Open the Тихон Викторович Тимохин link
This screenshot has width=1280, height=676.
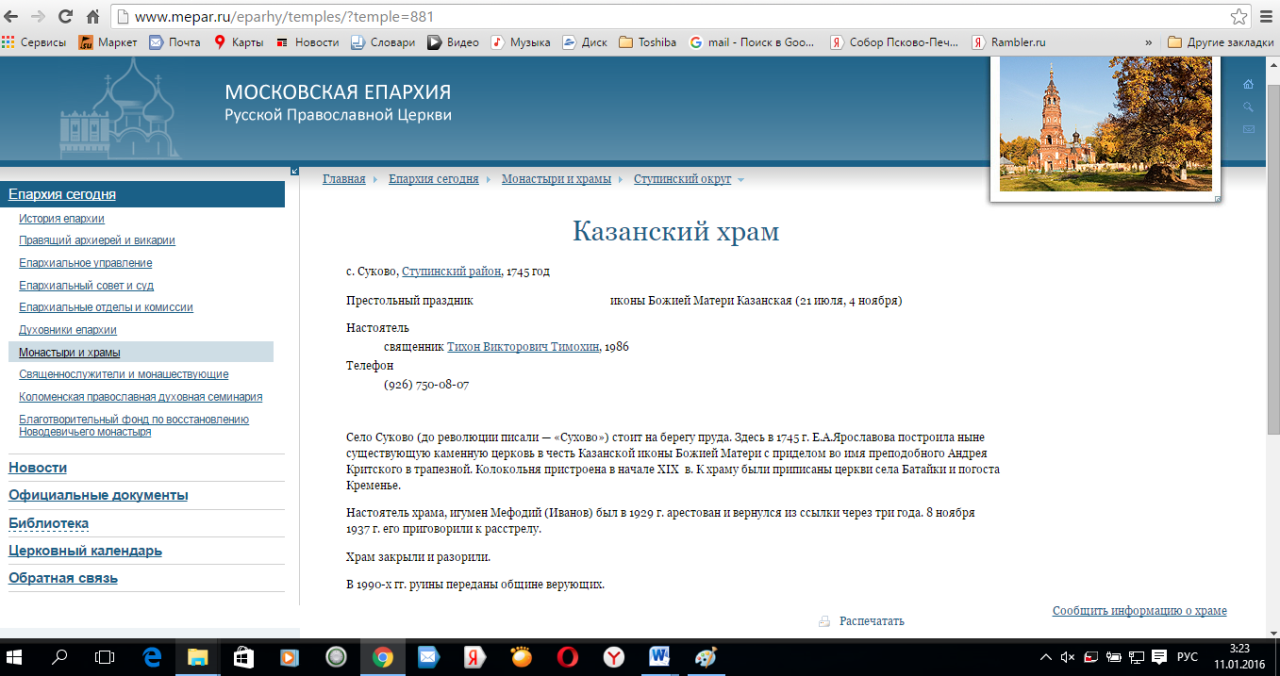pos(523,347)
